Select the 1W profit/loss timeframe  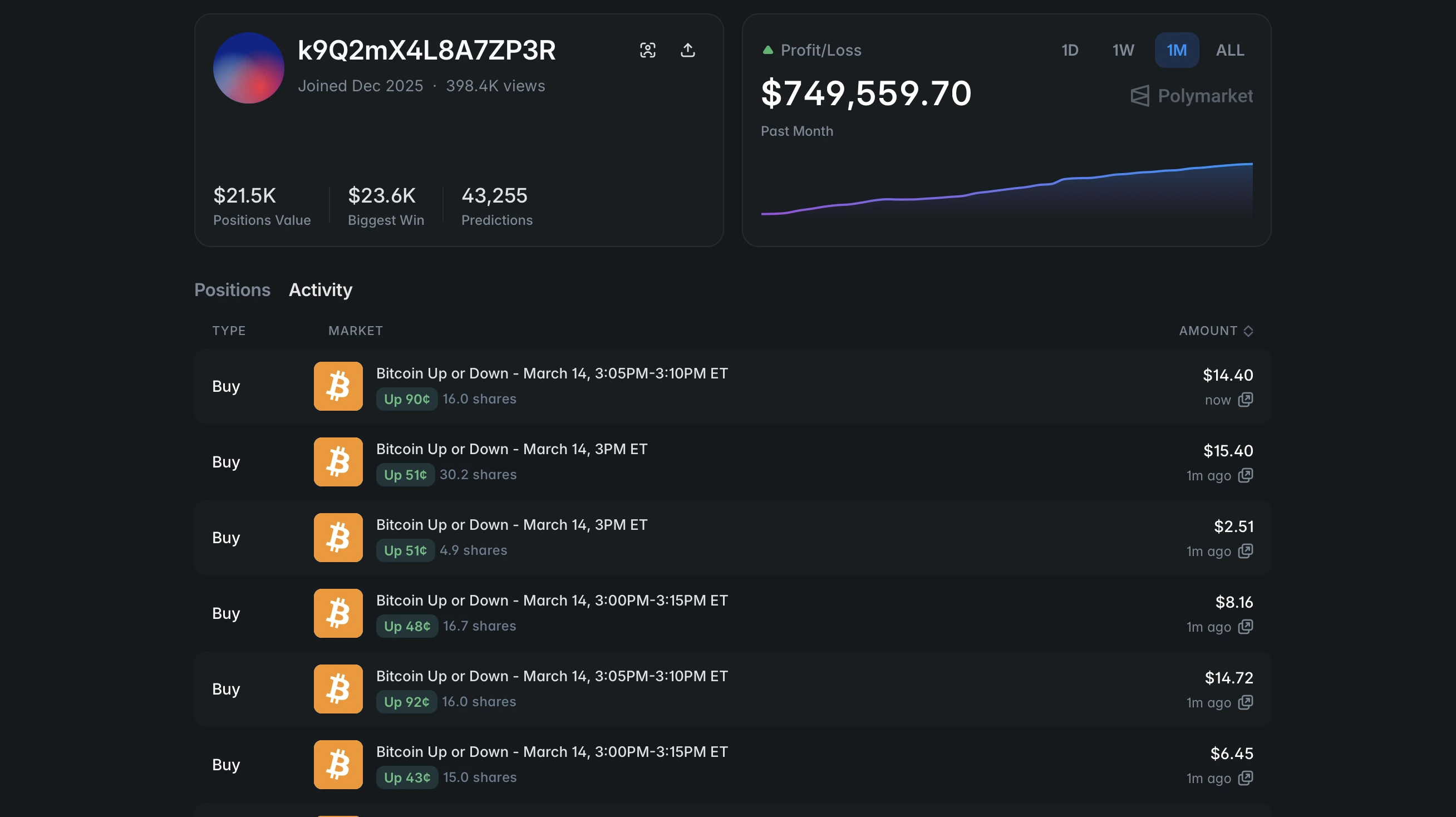(x=1123, y=50)
